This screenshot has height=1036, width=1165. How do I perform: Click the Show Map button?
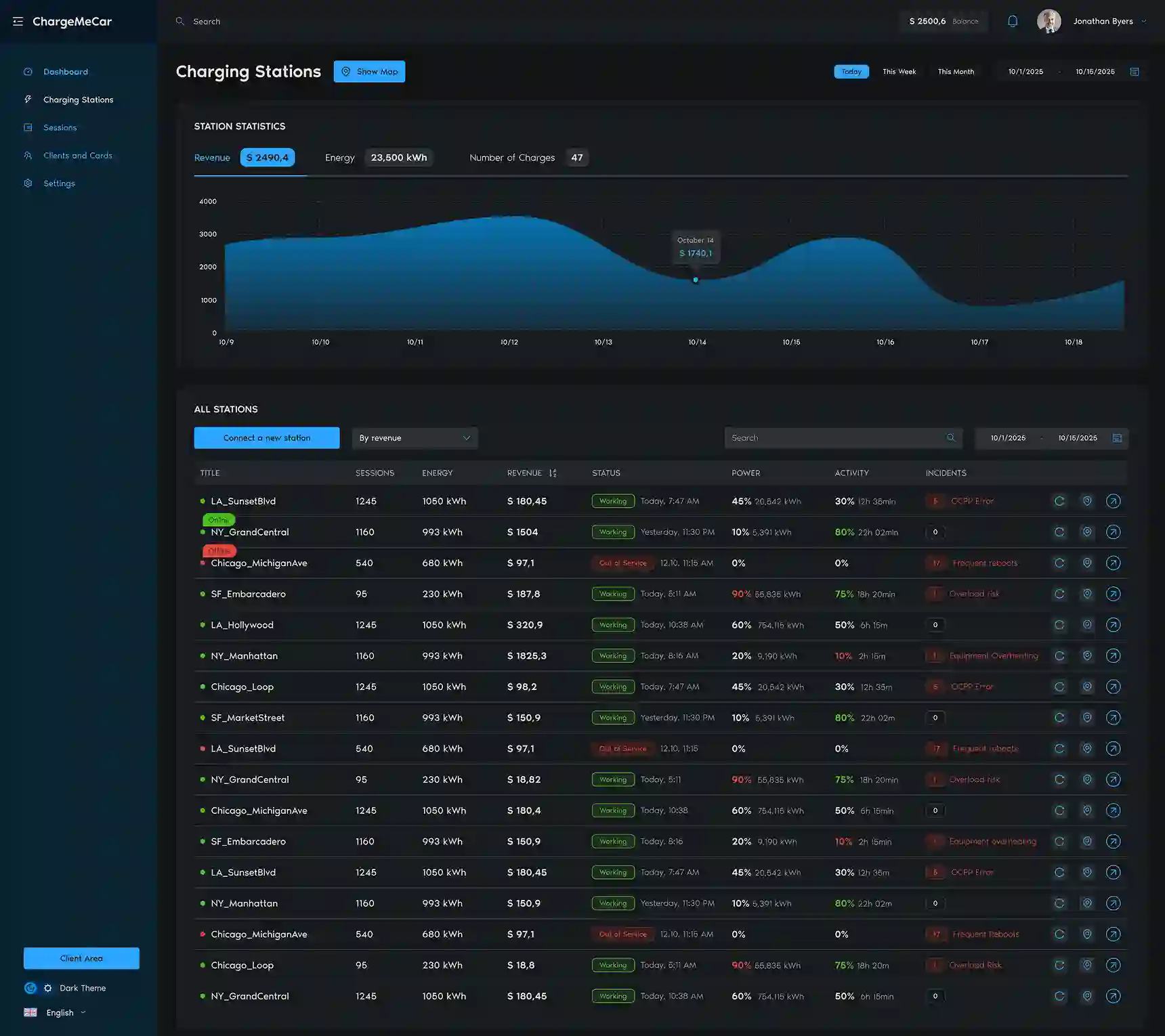click(x=369, y=72)
